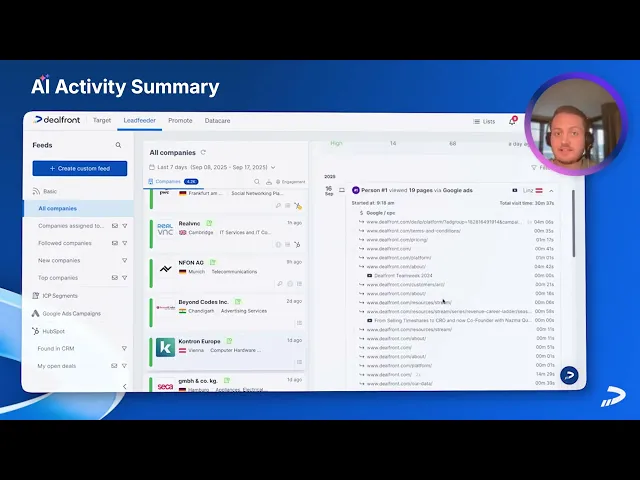Open the Found in CRM feed
640x480 pixels.
tap(56, 349)
